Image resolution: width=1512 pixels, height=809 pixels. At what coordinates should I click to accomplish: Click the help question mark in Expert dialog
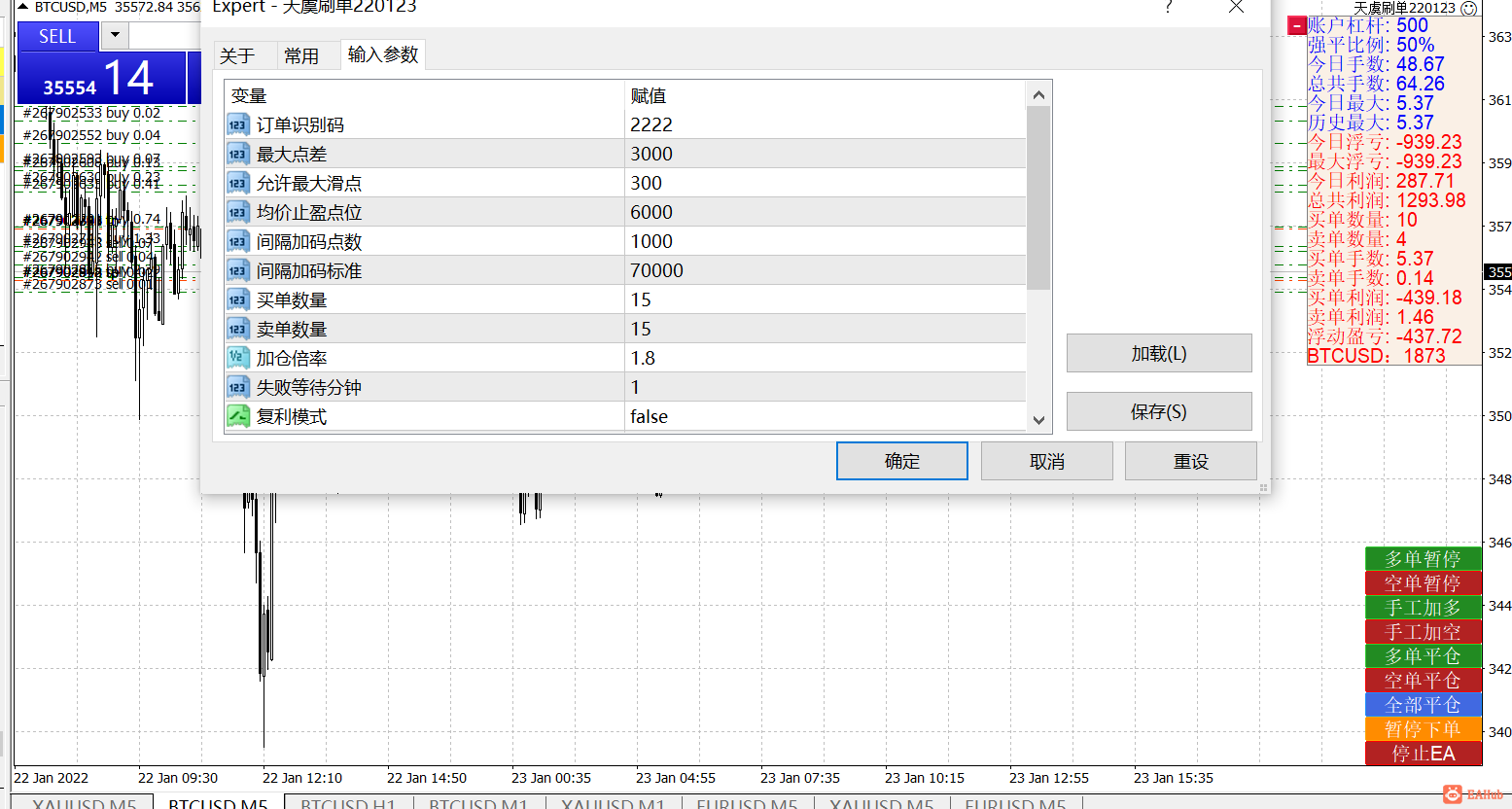pyautogui.click(x=1168, y=7)
